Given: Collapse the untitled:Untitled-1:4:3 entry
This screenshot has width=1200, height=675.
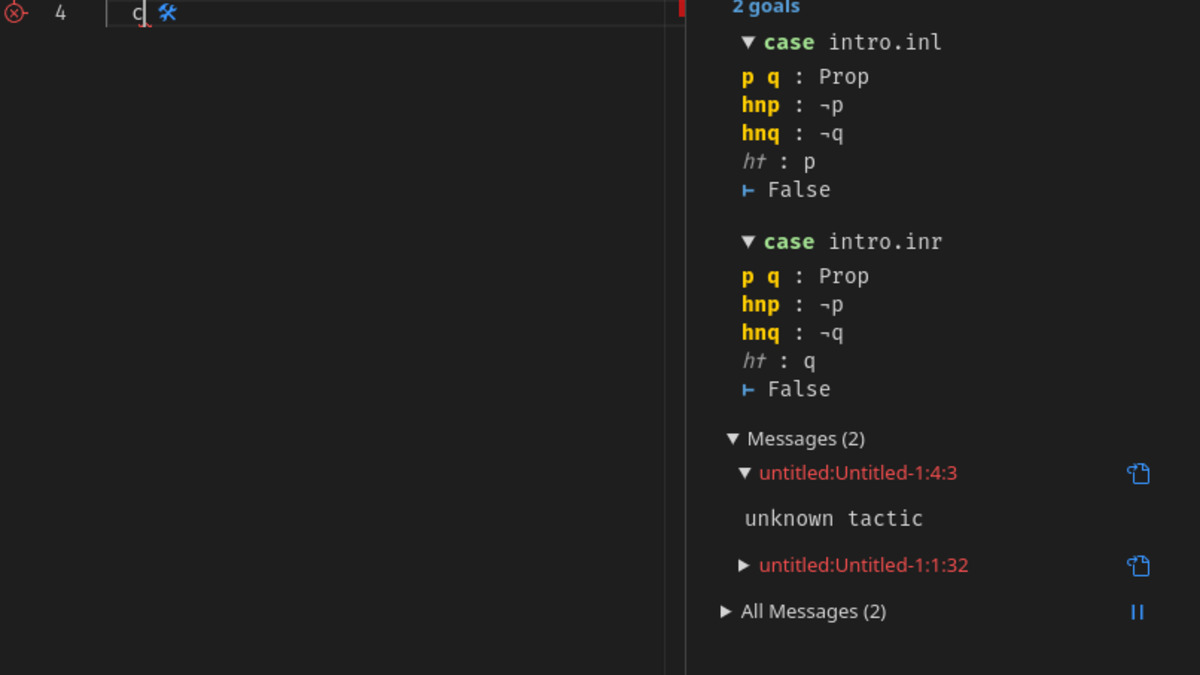Looking at the screenshot, I should point(744,473).
